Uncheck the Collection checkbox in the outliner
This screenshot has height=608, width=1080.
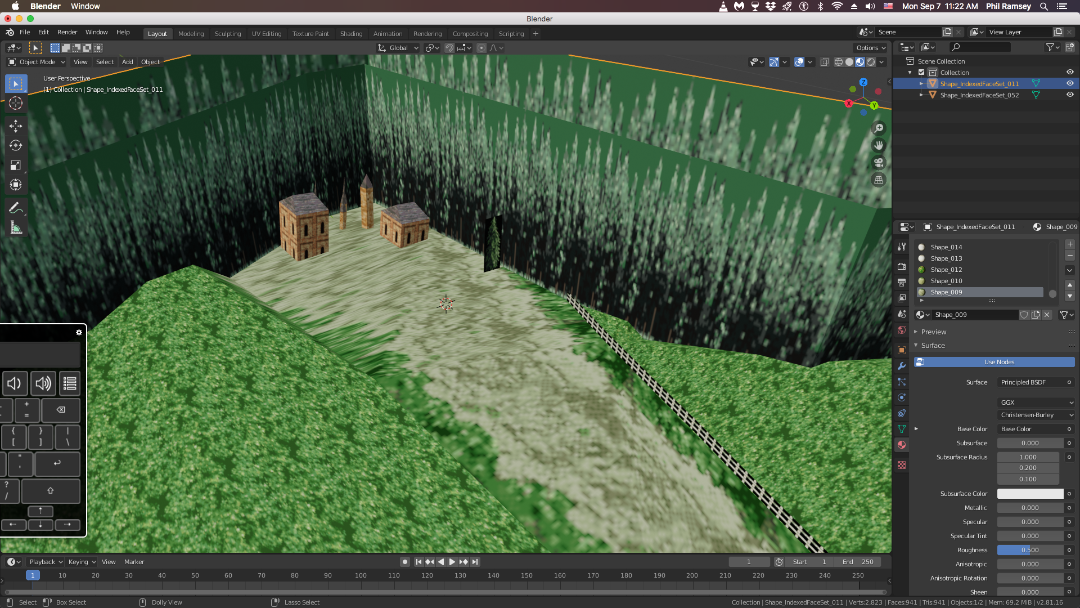pos(921,72)
